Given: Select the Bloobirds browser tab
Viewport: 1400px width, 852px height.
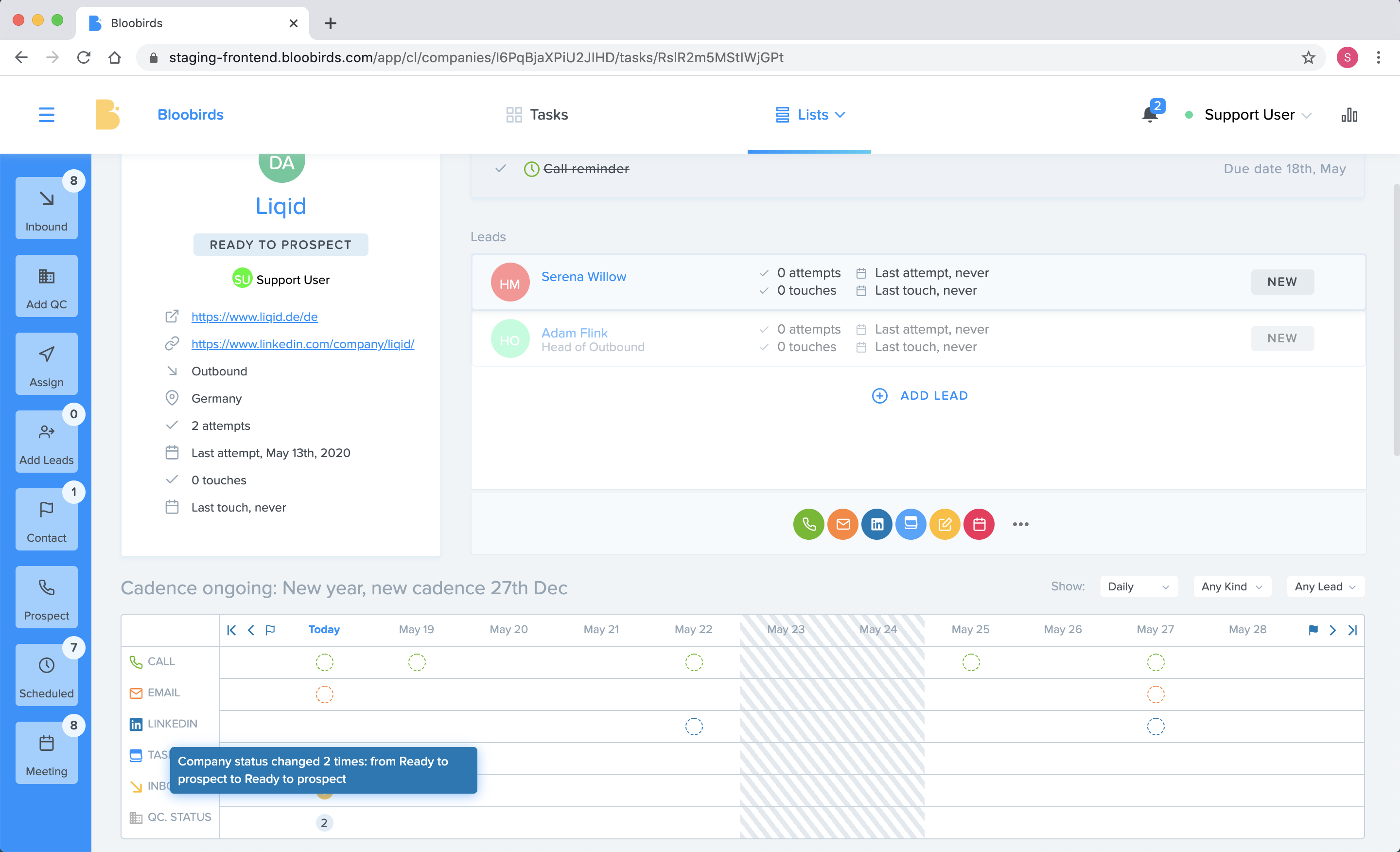Looking at the screenshot, I should pos(192,23).
